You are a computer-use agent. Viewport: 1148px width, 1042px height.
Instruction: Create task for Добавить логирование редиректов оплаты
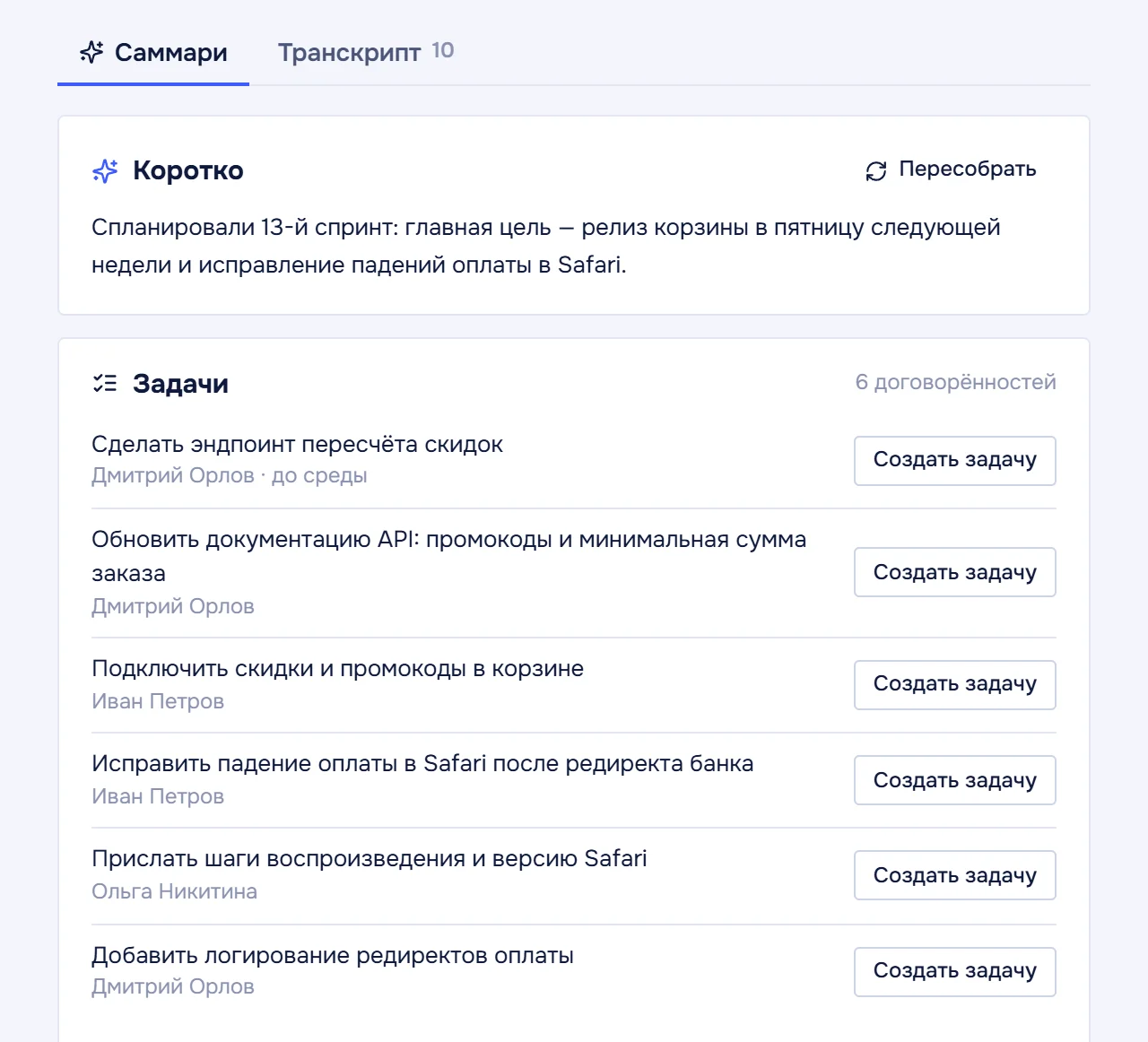(x=954, y=972)
